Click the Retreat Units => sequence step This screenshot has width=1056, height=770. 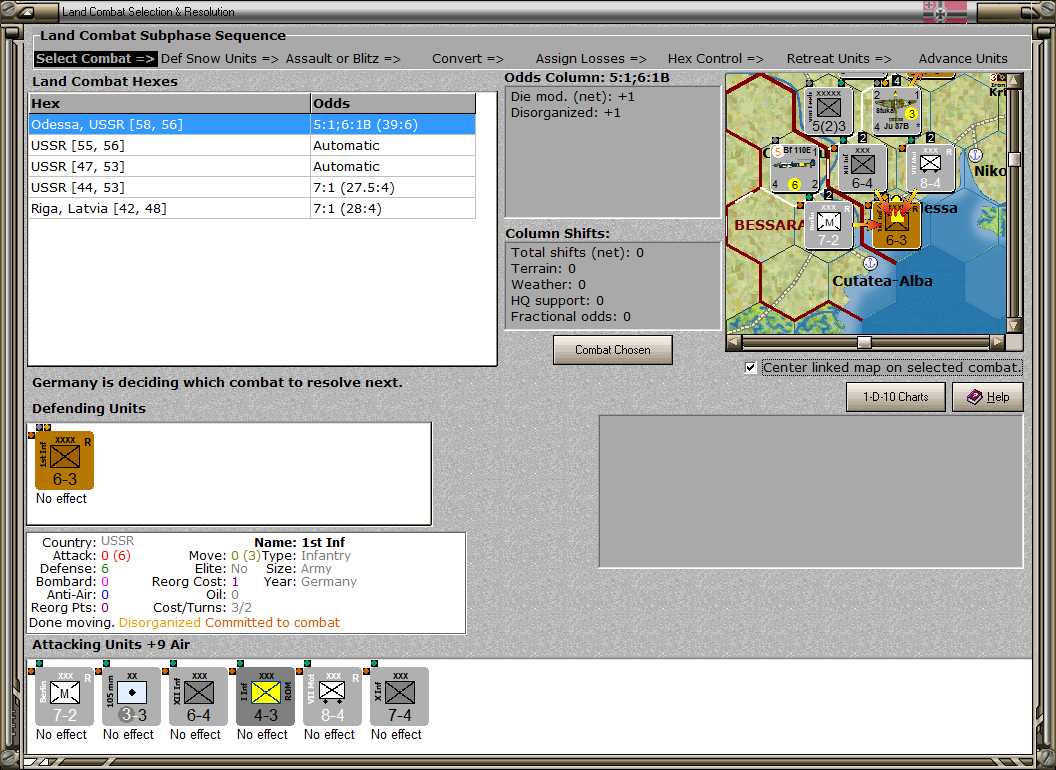click(838, 59)
